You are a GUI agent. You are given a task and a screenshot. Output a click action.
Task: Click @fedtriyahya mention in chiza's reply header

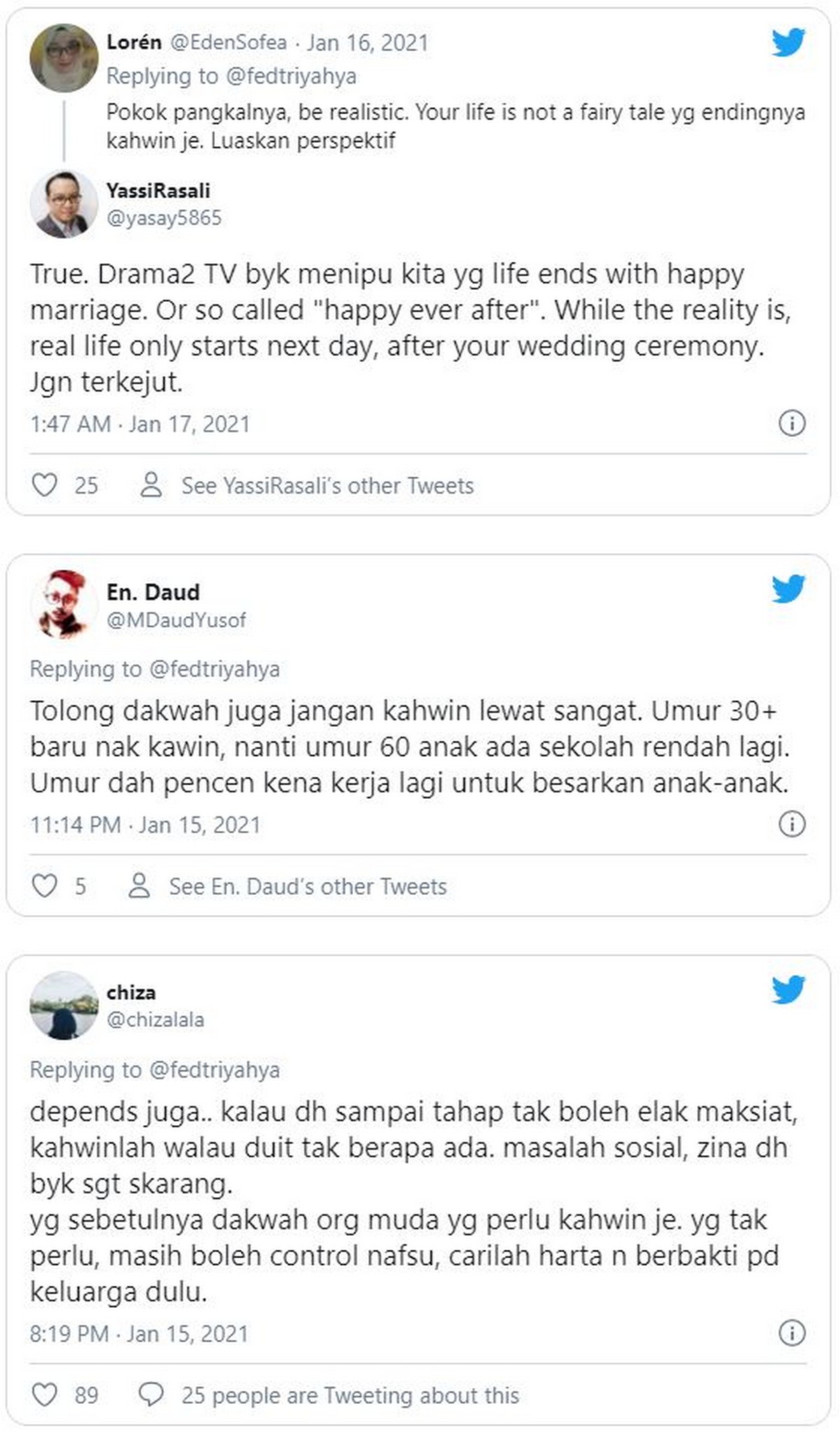215,1070
